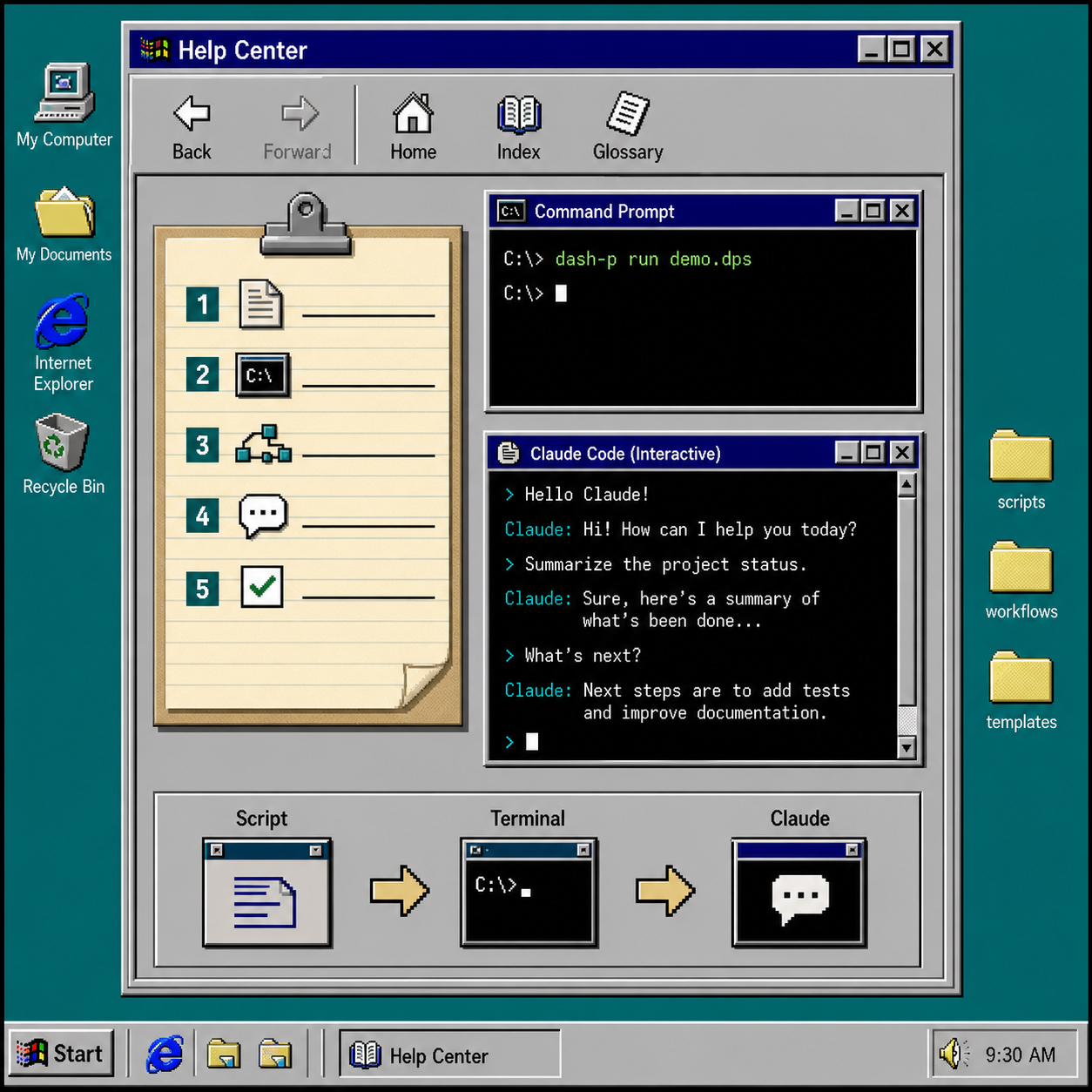Click the chat bubble icon at step 4
The height and width of the screenshot is (1092, 1092).
click(x=263, y=516)
